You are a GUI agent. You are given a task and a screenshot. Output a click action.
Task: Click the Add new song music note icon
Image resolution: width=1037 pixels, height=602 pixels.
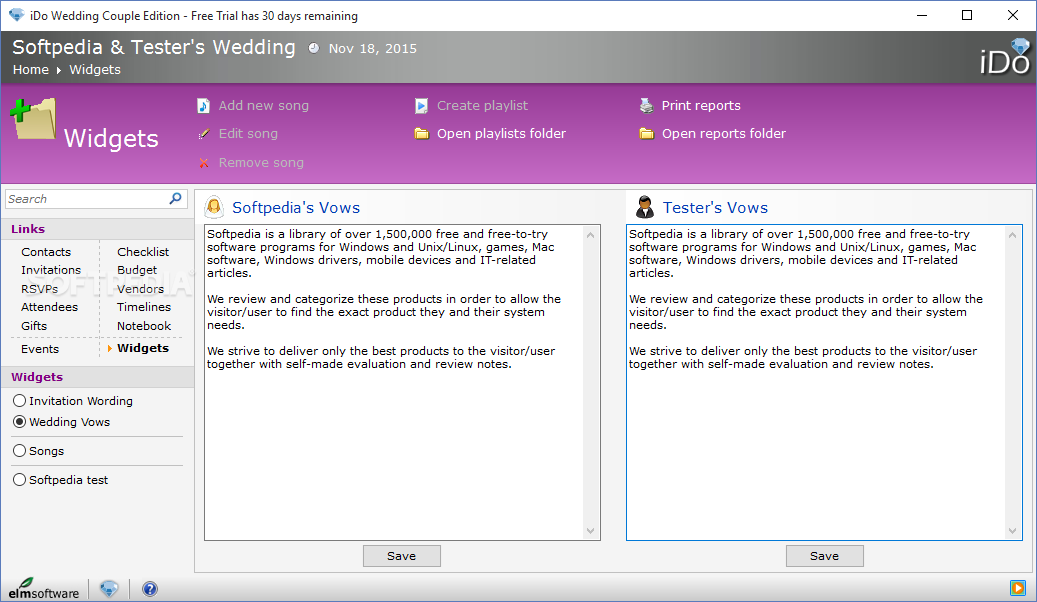point(204,106)
